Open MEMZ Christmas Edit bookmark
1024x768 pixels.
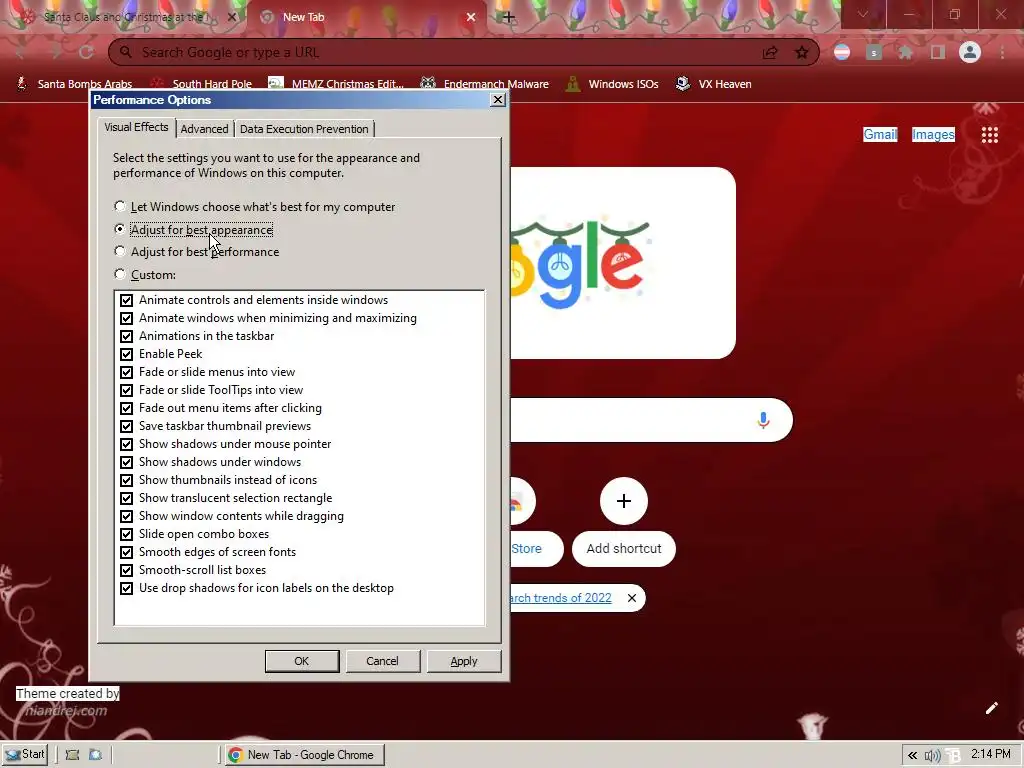click(336, 84)
